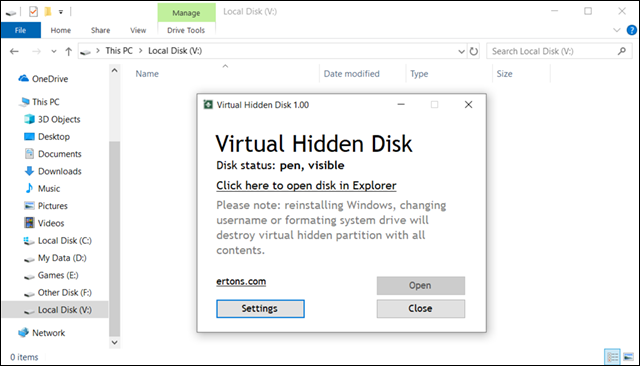The image size is (640, 366).
Task: Select Downloads label in navigation pane
Action: pos(60,171)
